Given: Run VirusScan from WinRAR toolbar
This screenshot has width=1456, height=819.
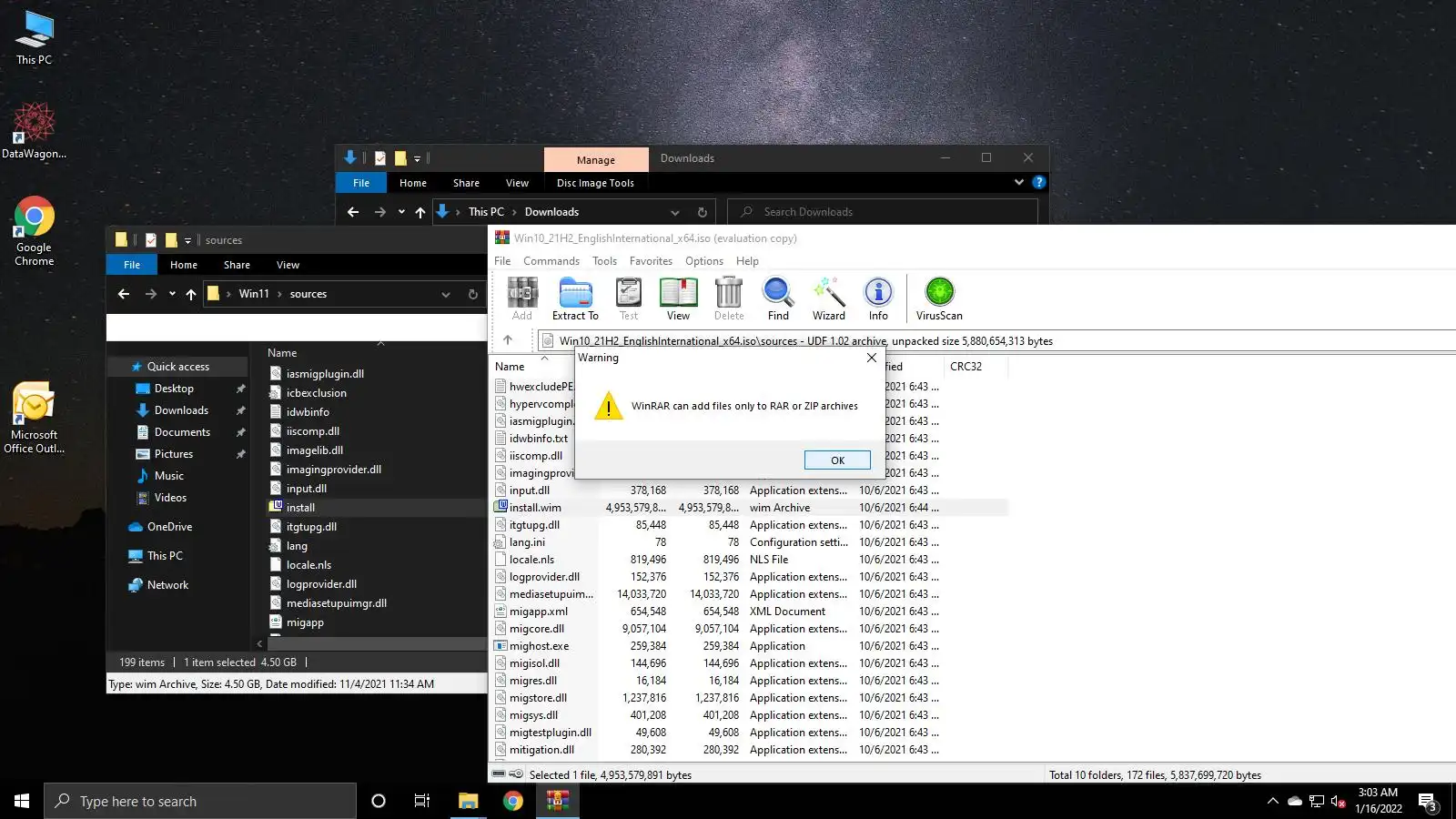Looking at the screenshot, I should [x=939, y=298].
